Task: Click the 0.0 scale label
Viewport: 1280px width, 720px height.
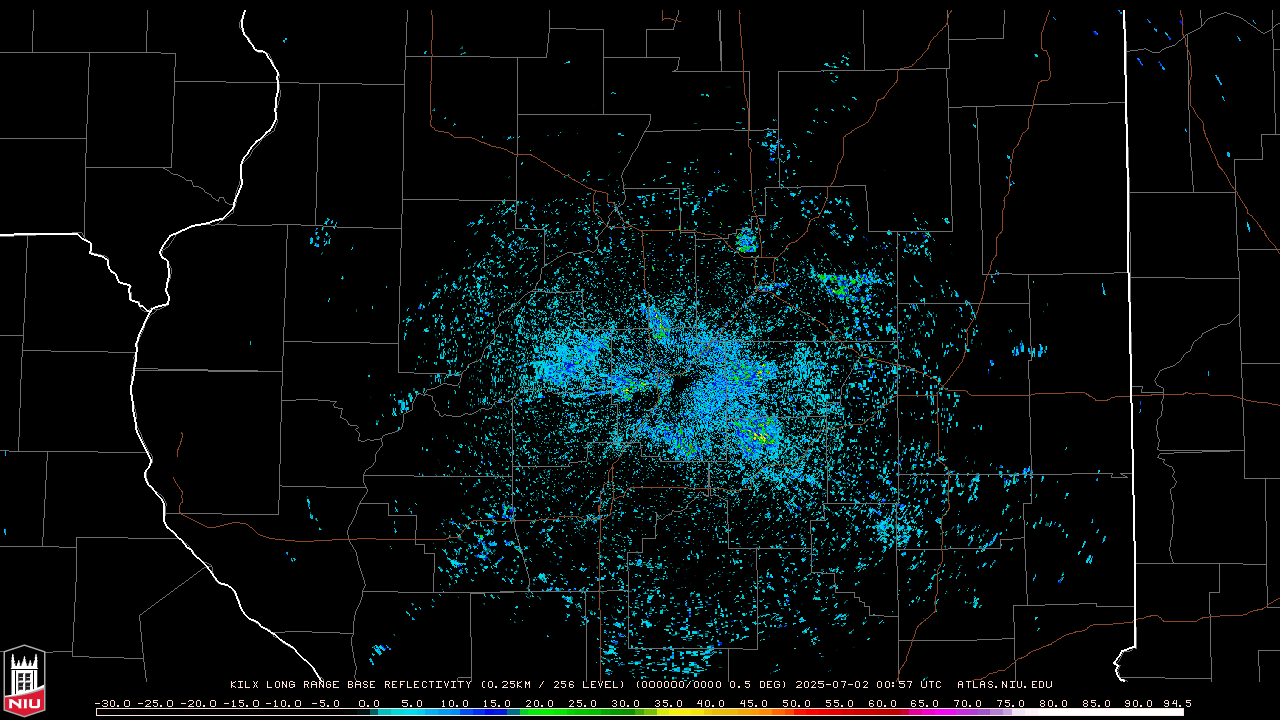Action: pyautogui.click(x=369, y=704)
